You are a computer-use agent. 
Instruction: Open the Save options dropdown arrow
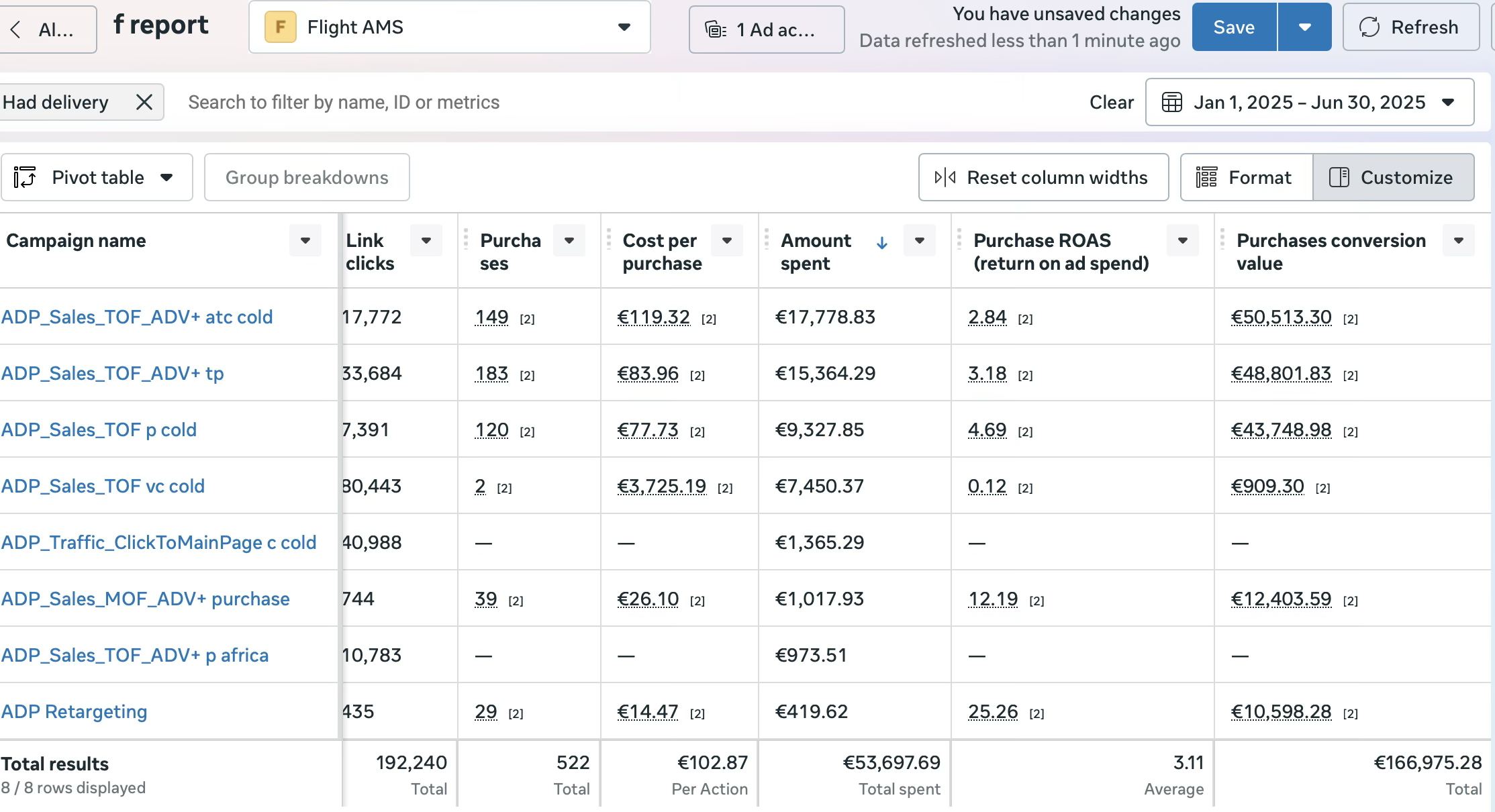click(1305, 27)
